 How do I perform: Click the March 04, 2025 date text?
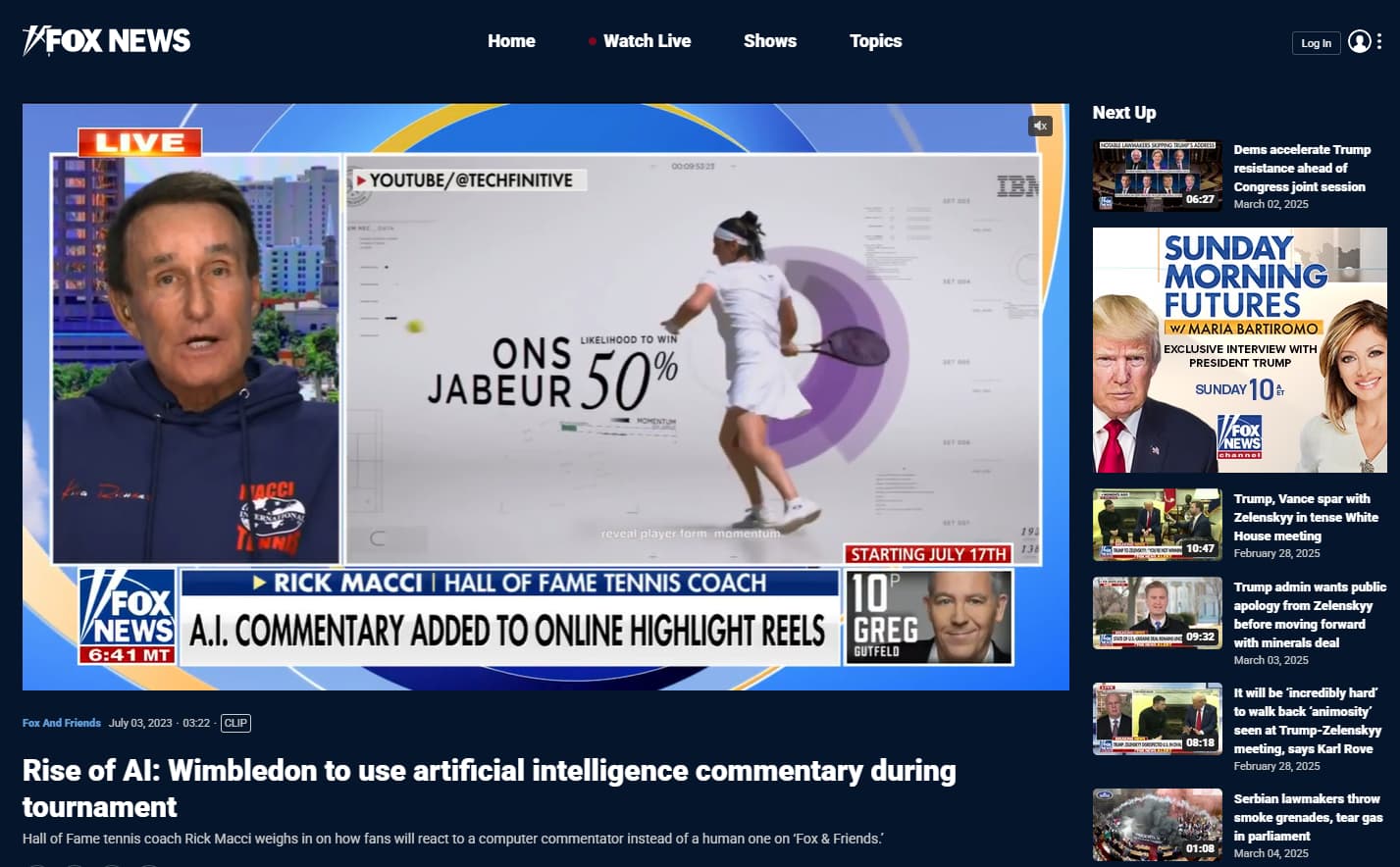click(1271, 853)
